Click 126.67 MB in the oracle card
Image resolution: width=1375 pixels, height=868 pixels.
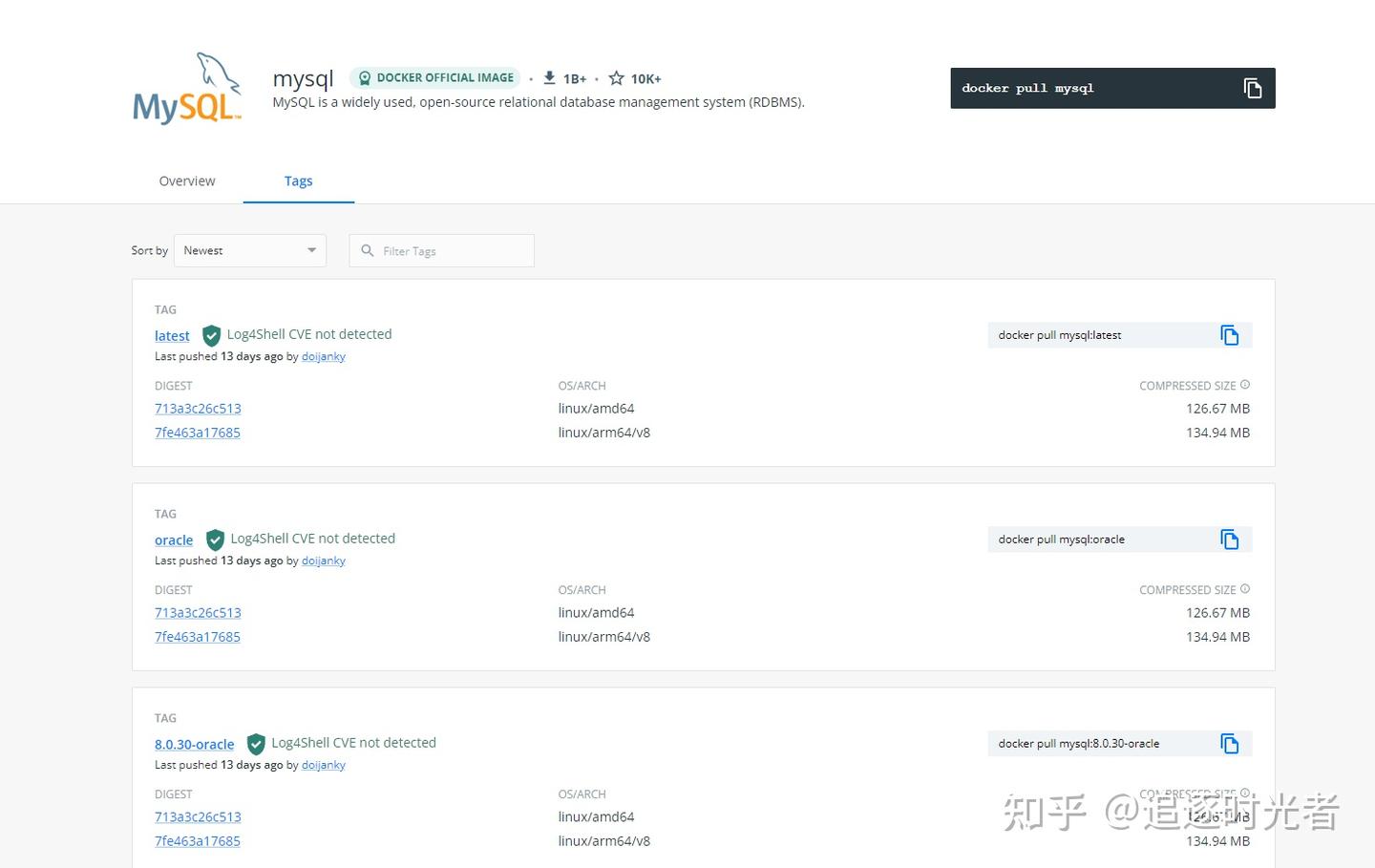(x=1217, y=612)
